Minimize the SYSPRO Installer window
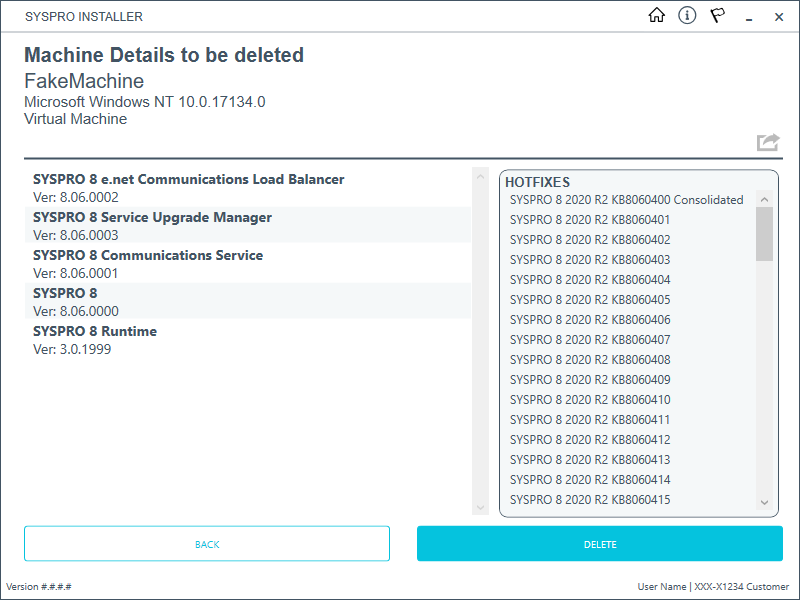The width and height of the screenshot is (800, 600). (751, 17)
